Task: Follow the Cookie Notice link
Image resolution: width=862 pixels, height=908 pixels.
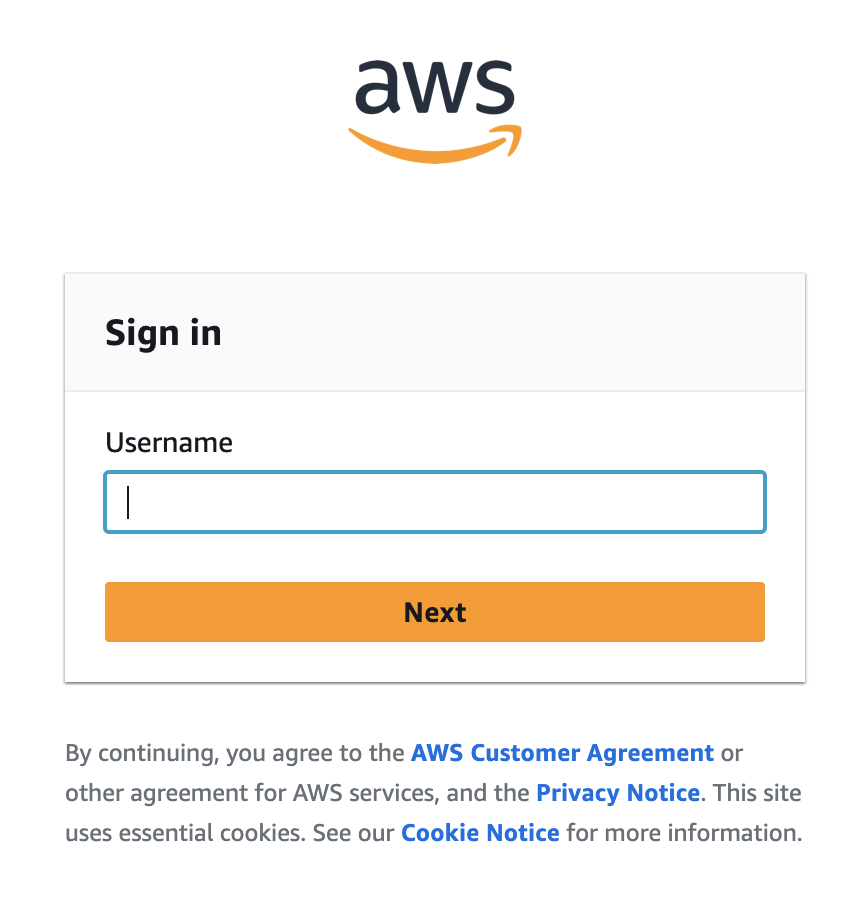Action: [480, 833]
